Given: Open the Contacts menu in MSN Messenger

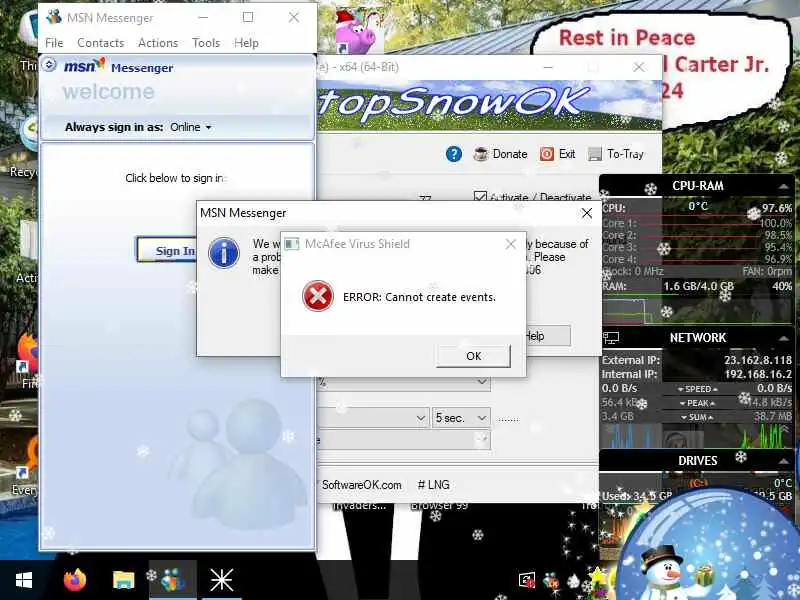Looking at the screenshot, I should pos(101,43).
